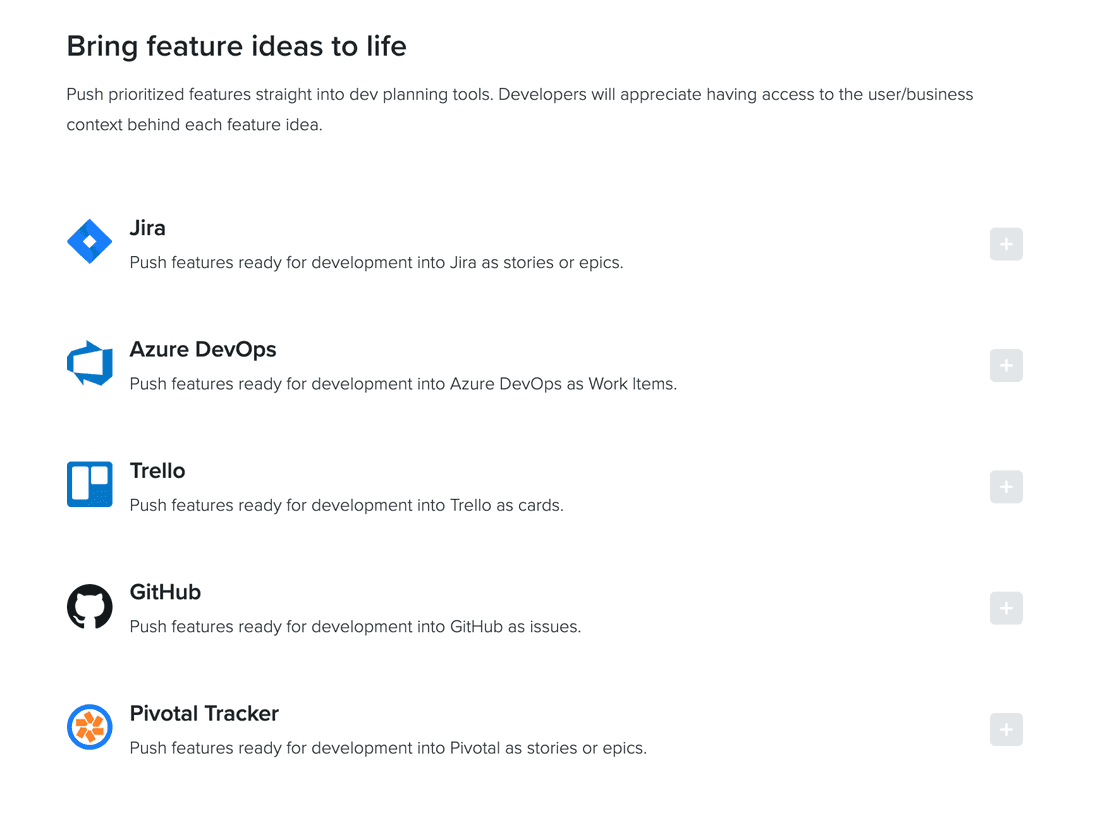This screenshot has width=1100, height=813.
Task: Select the Azure DevOps heading
Action: pyautogui.click(x=203, y=349)
